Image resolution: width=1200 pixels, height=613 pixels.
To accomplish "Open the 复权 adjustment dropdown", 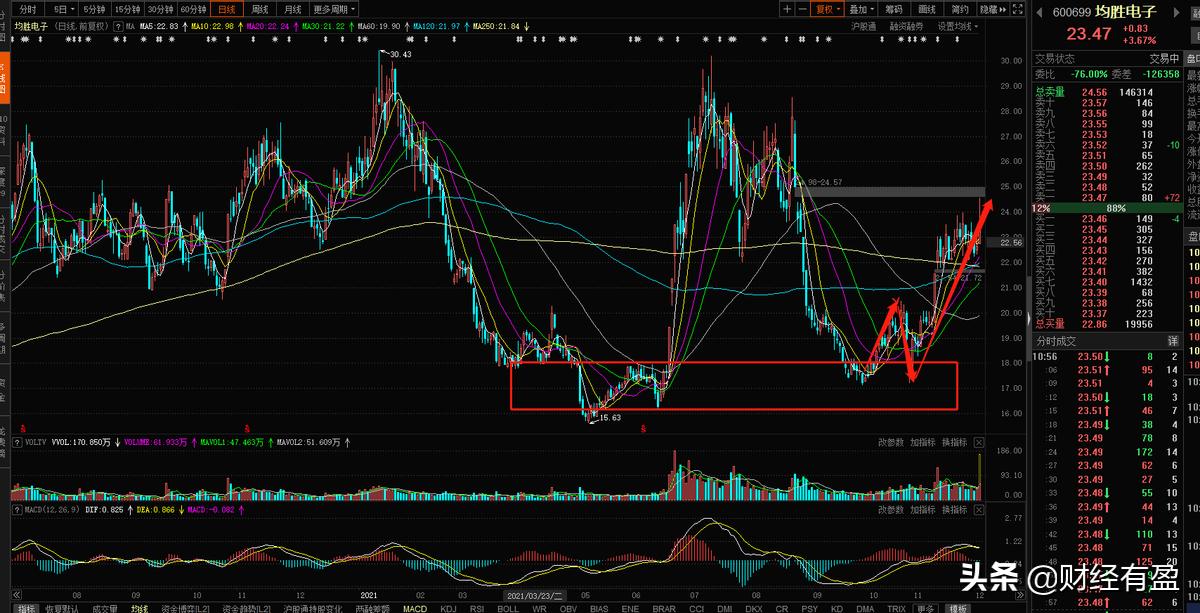I will coord(827,9).
